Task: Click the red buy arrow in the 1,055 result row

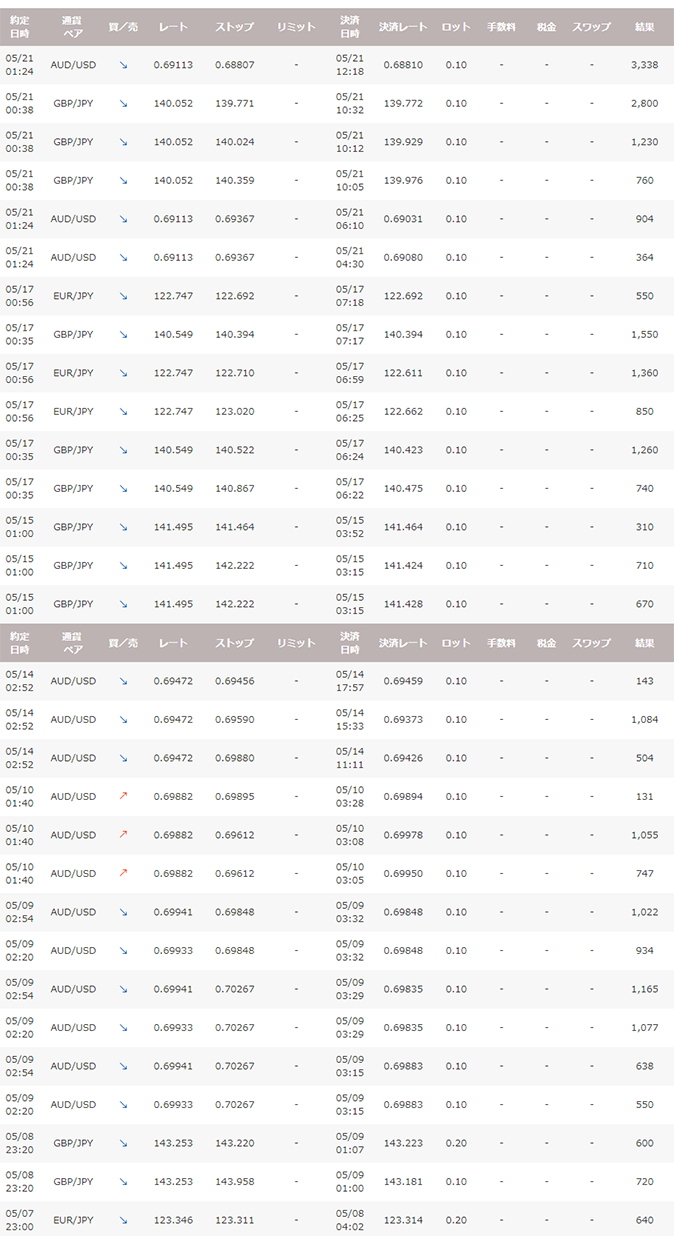Action: (123, 835)
